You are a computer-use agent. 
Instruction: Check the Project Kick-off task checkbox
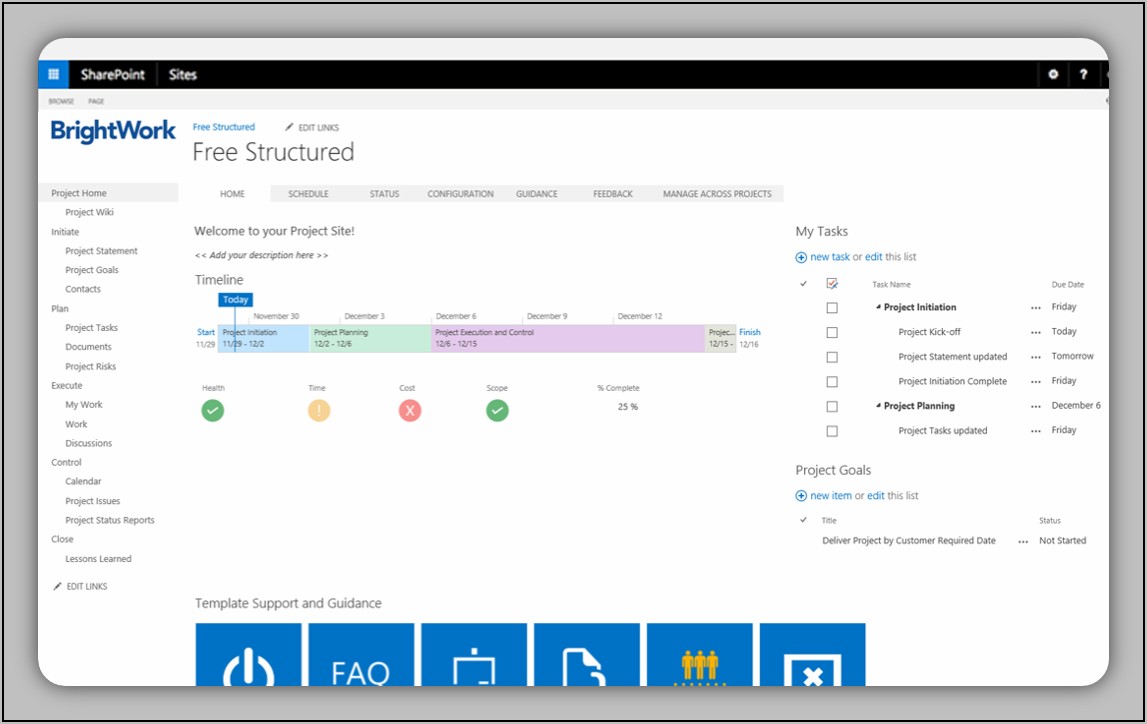(832, 332)
